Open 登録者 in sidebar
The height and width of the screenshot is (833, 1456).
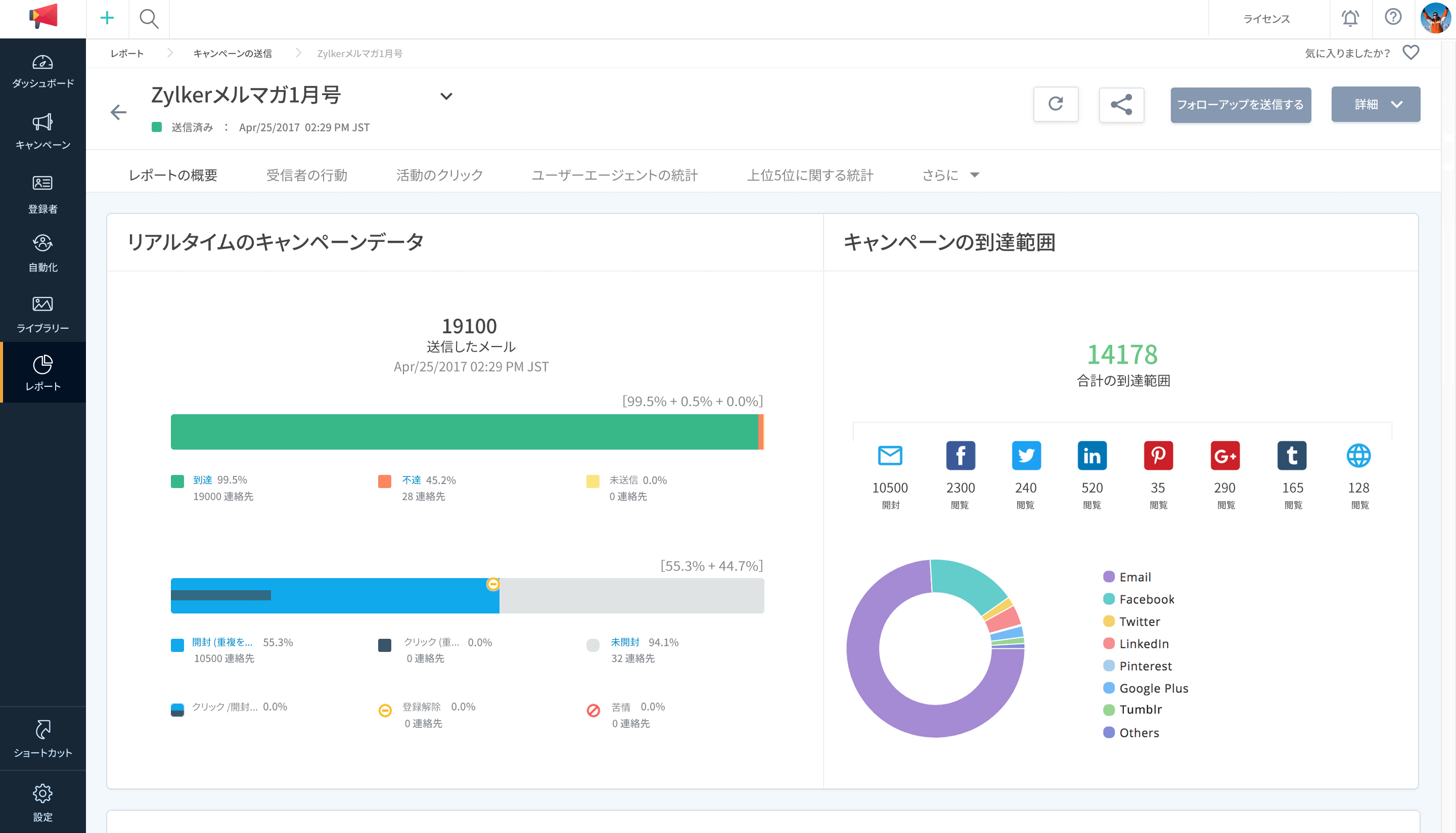43,195
